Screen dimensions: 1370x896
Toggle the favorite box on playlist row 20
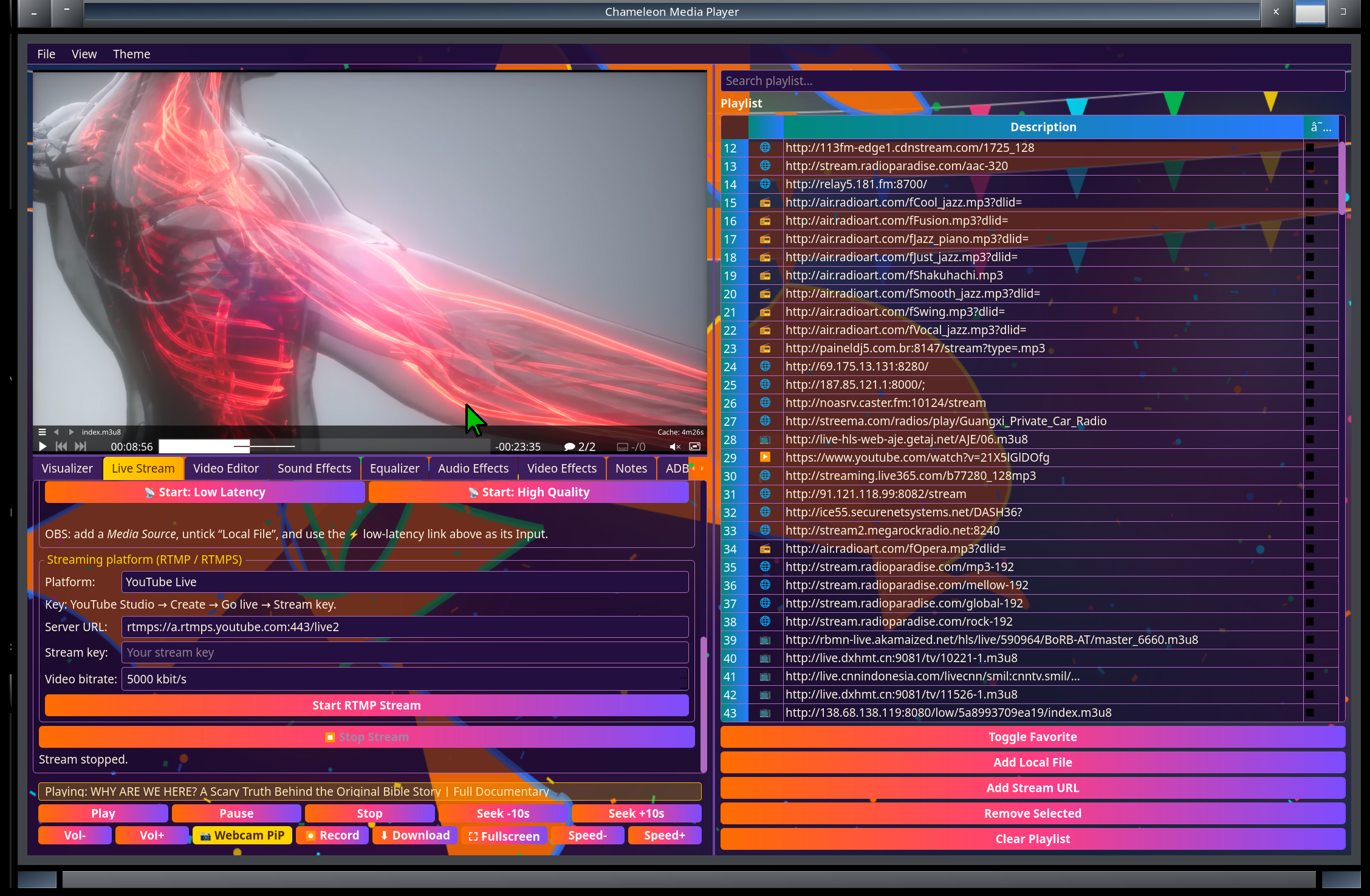click(1310, 293)
